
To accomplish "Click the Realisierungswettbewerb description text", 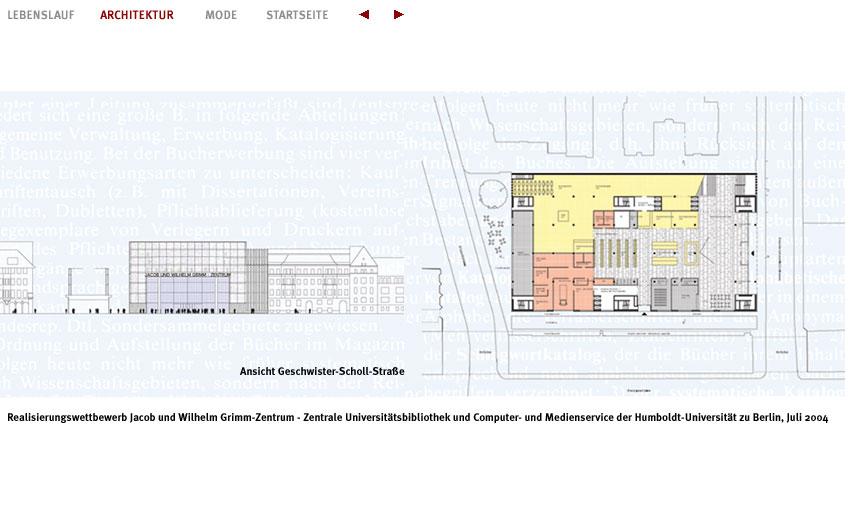I will pyautogui.click(x=417, y=417).
